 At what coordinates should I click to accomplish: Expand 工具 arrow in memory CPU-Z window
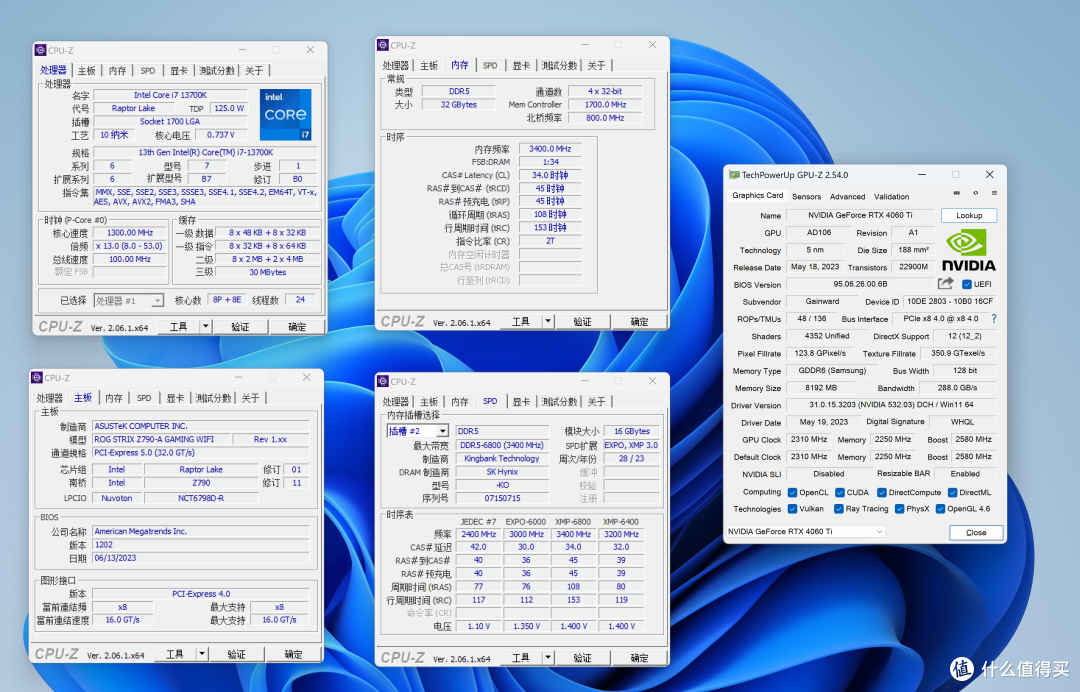pos(548,322)
